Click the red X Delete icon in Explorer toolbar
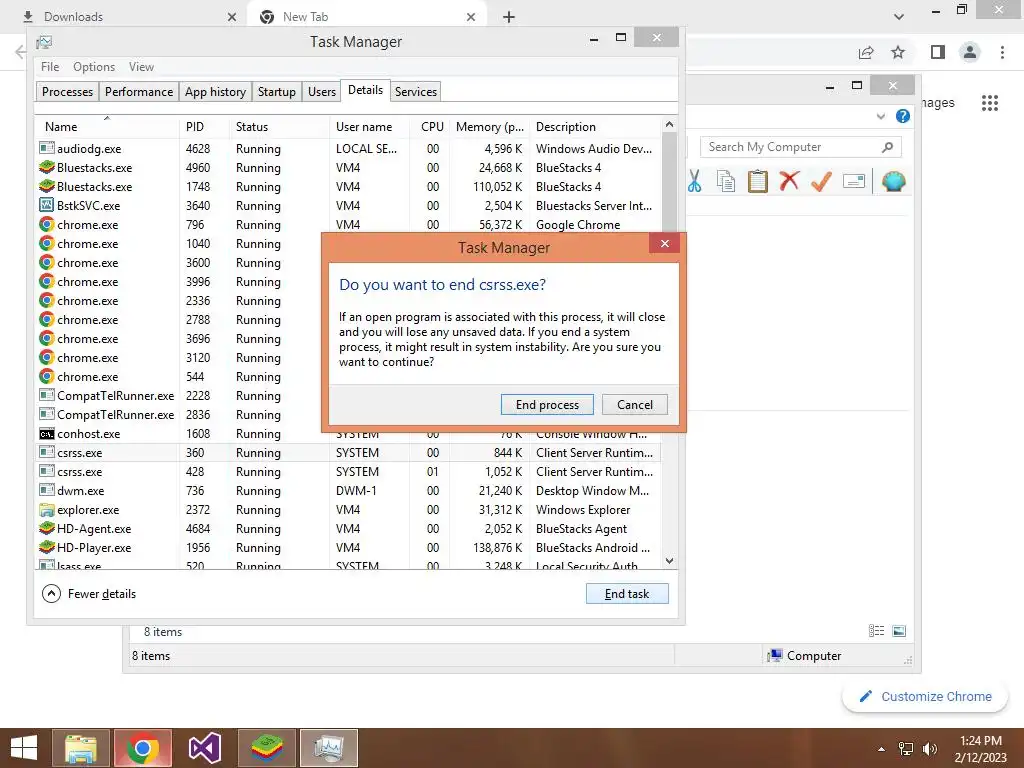Image resolution: width=1024 pixels, height=768 pixels. click(789, 180)
